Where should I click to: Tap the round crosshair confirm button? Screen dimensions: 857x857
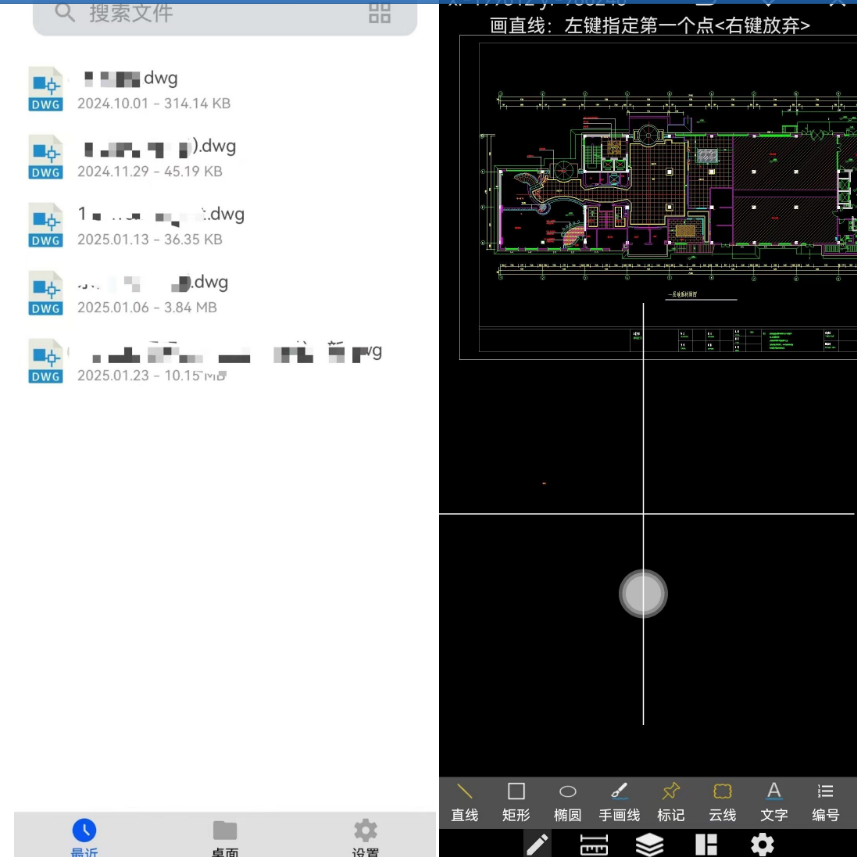[x=643, y=594]
